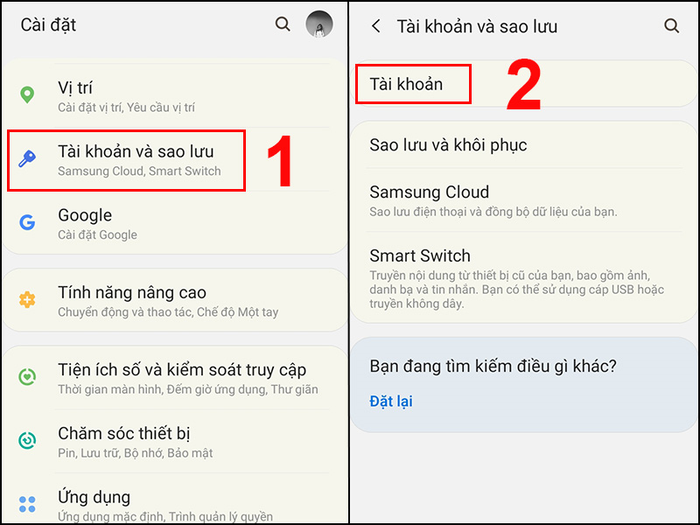Tap the Digital Wellbeing green circle icon
Screen dimensions: 700x525
coord(27,377)
